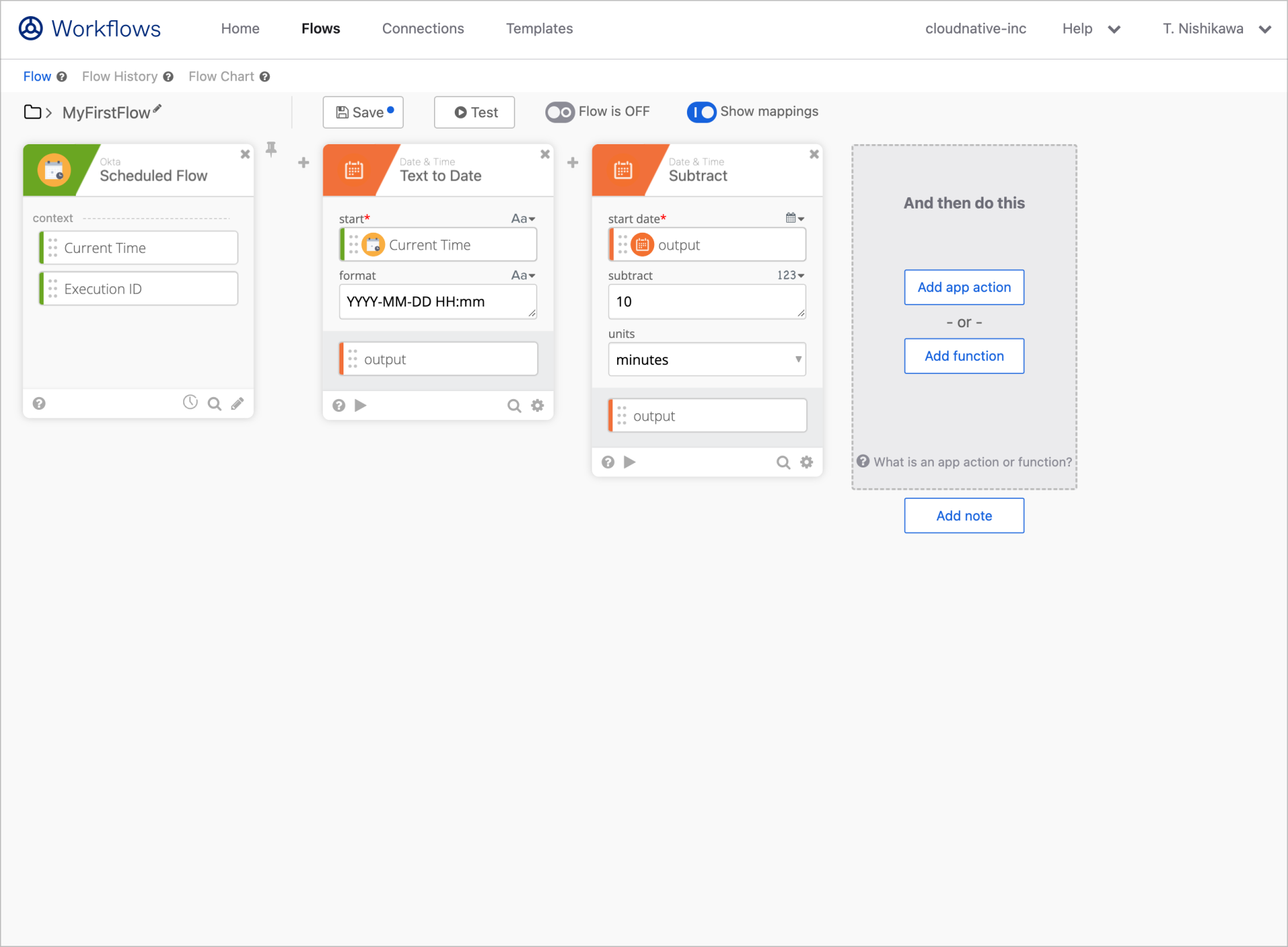
Task: Add a note to the flow
Action: [x=964, y=515]
